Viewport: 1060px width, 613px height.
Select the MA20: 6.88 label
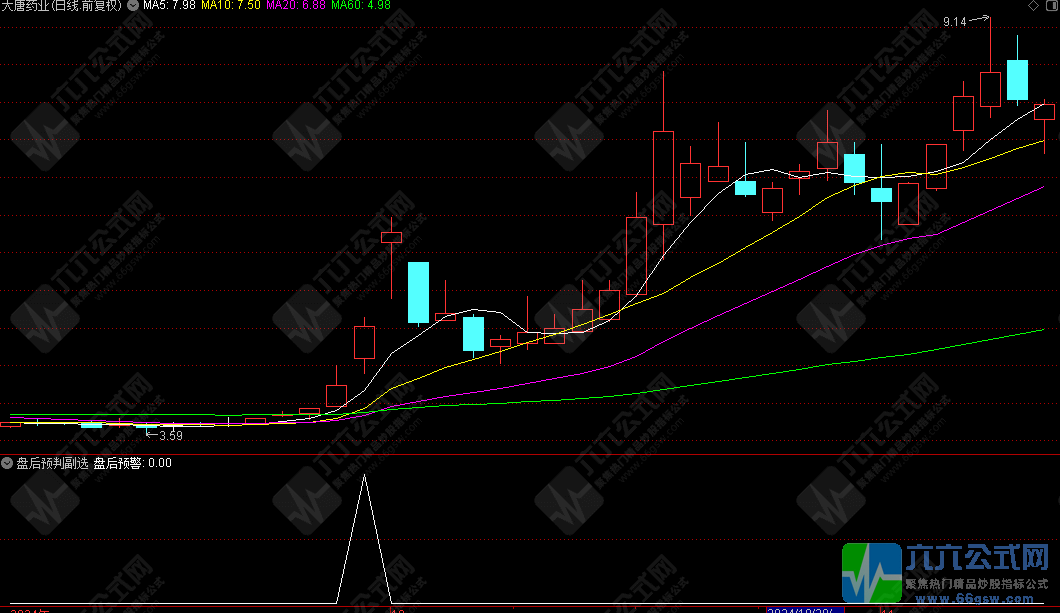(x=295, y=5)
